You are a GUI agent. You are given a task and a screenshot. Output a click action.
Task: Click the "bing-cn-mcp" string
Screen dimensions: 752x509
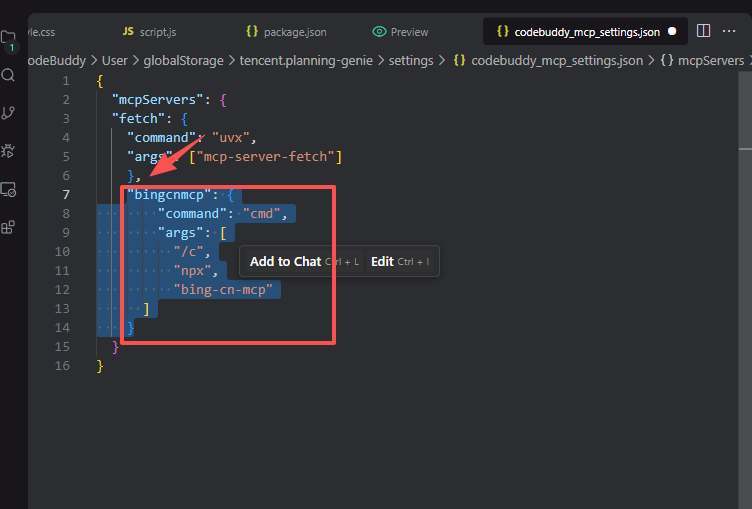coord(223,290)
